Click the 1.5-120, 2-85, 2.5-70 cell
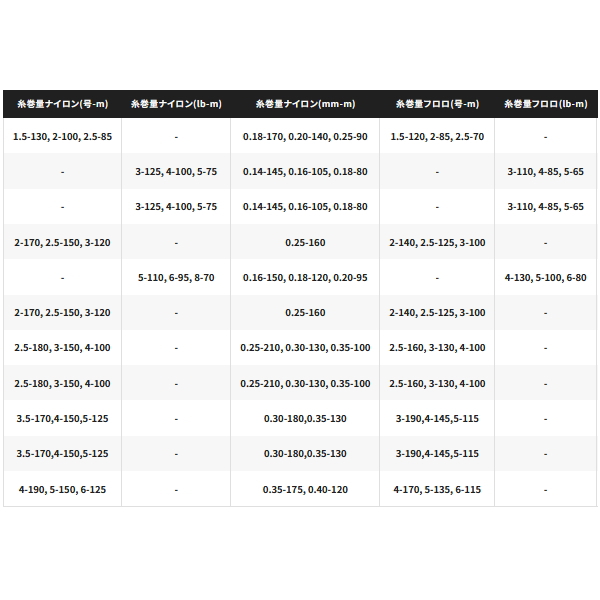The width and height of the screenshot is (600, 600). point(437,136)
